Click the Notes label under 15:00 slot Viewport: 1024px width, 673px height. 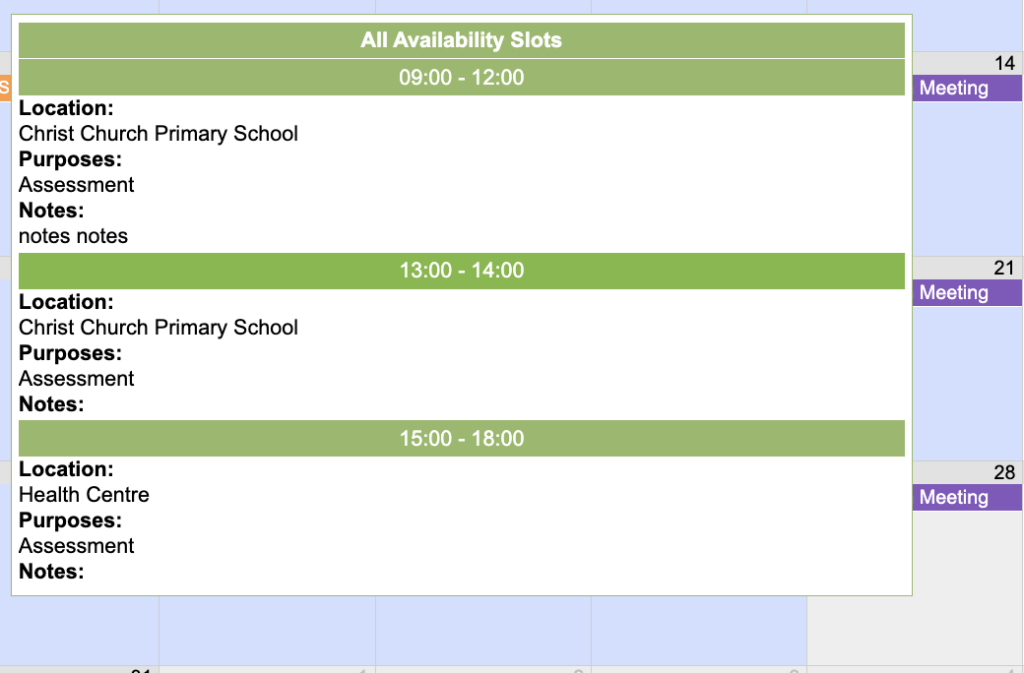(51, 571)
